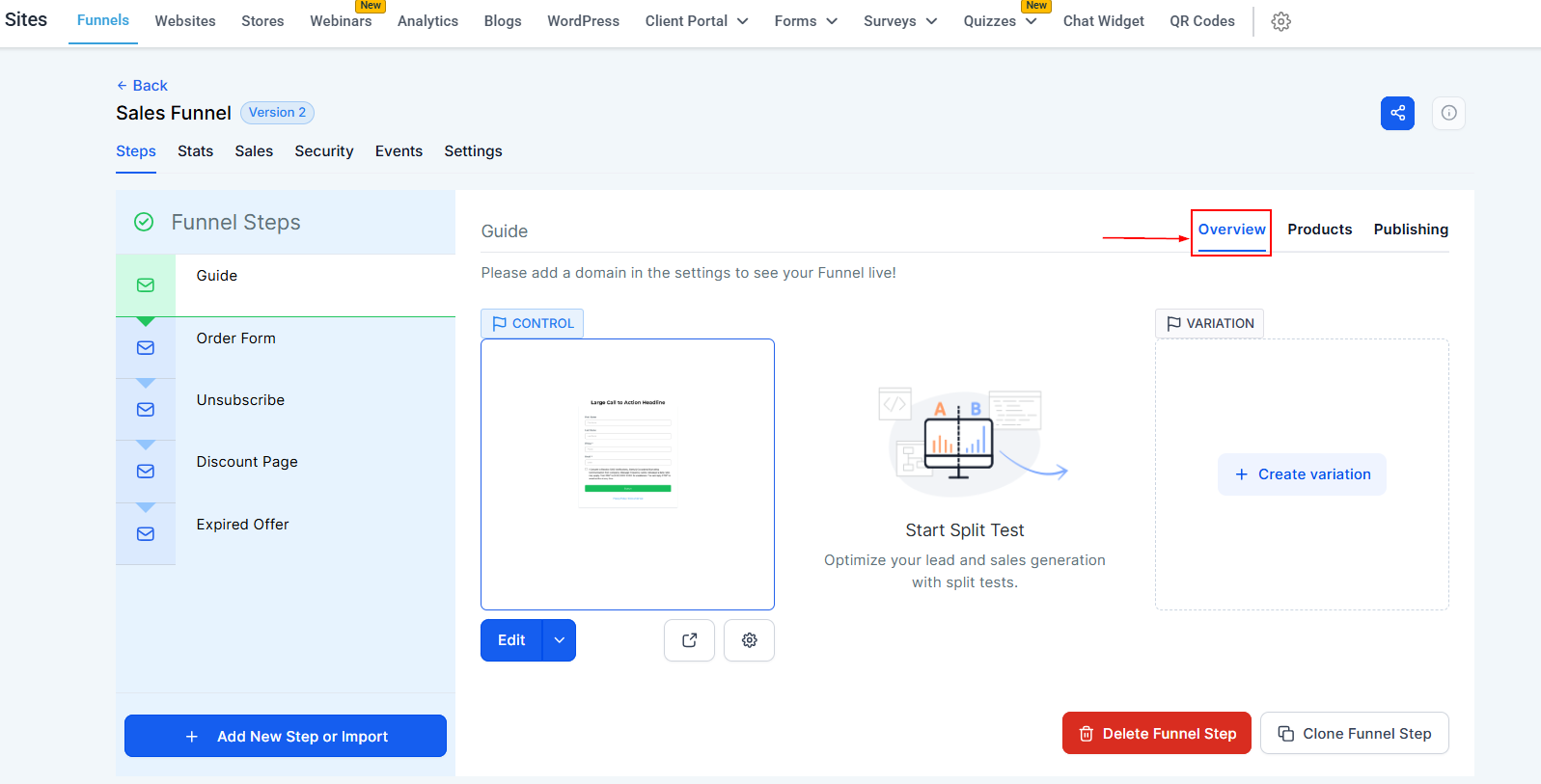Switch to the Security tab
Screen dimensions: 1541x784
[324, 151]
